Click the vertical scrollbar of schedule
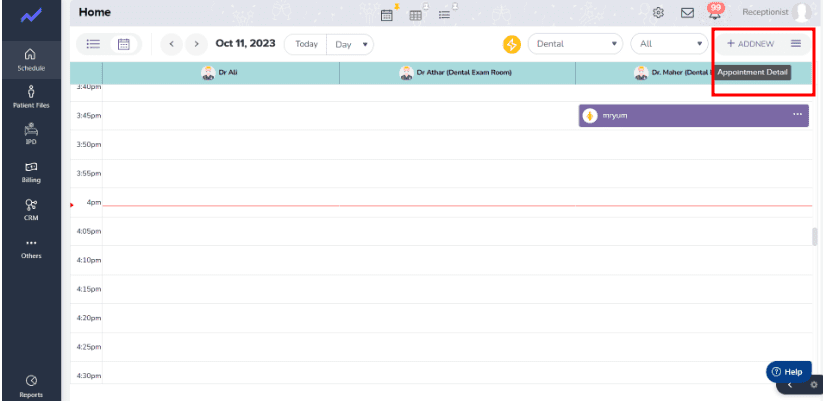This screenshot has width=823, height=401. [x=814, y=237]
